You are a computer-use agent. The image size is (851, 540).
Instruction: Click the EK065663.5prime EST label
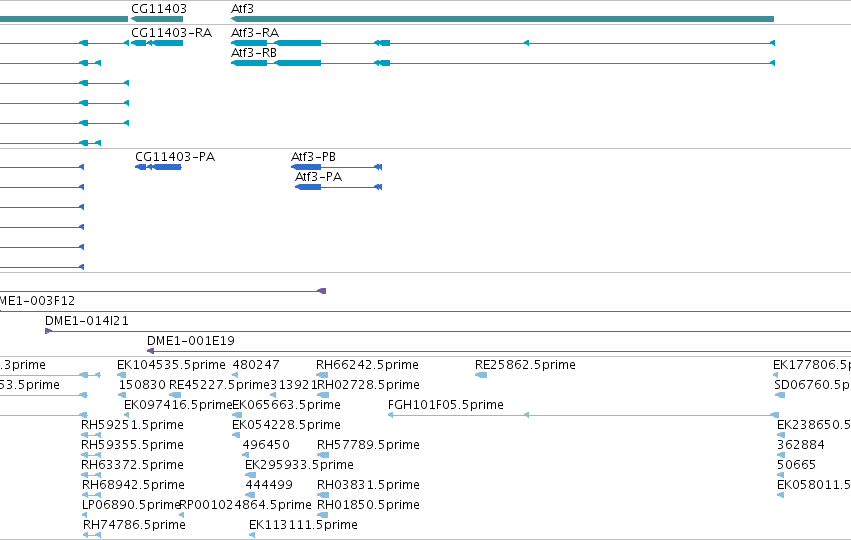(286, 405)
